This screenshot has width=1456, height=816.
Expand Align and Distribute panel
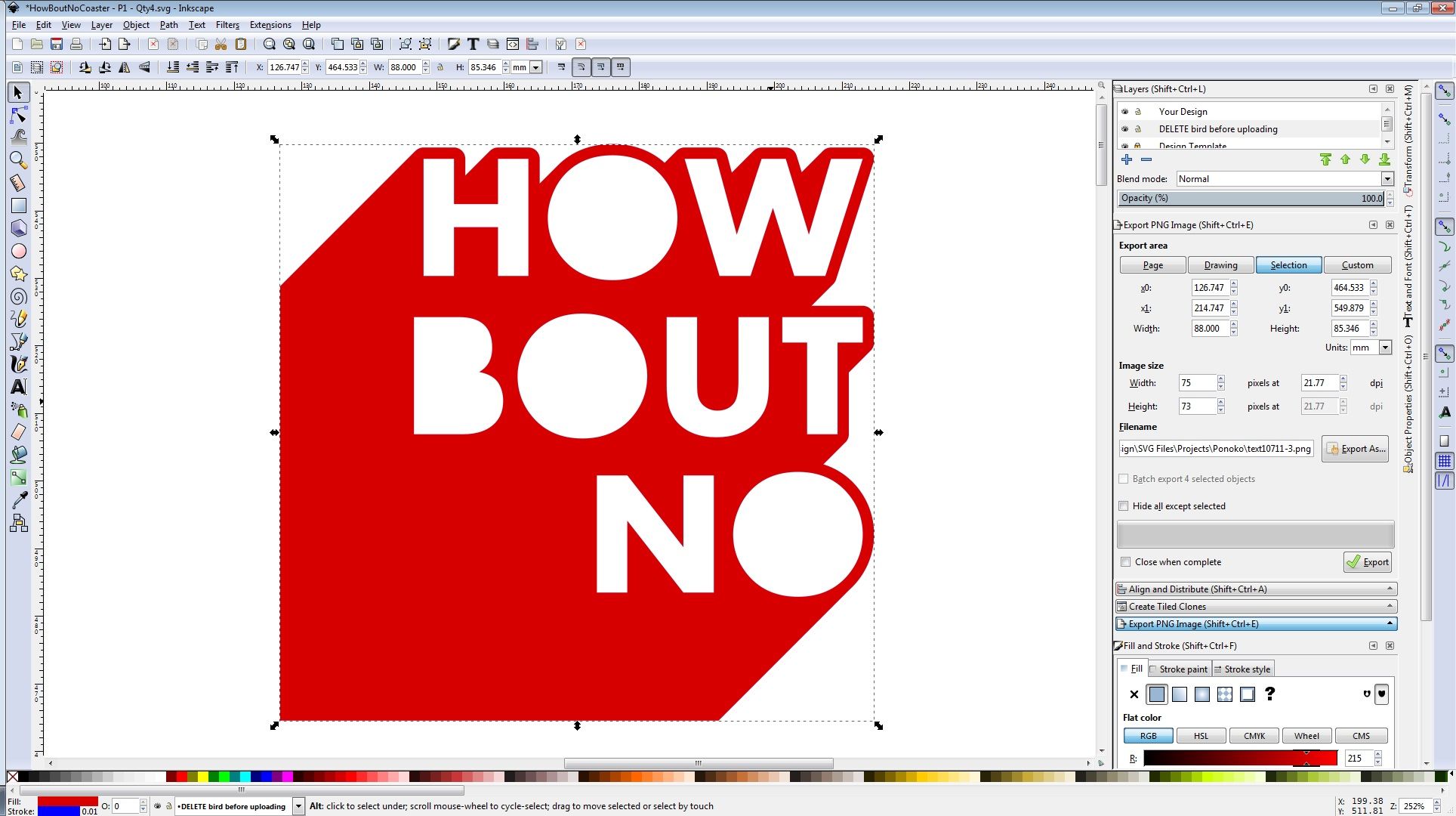(x=1255, y=589)
